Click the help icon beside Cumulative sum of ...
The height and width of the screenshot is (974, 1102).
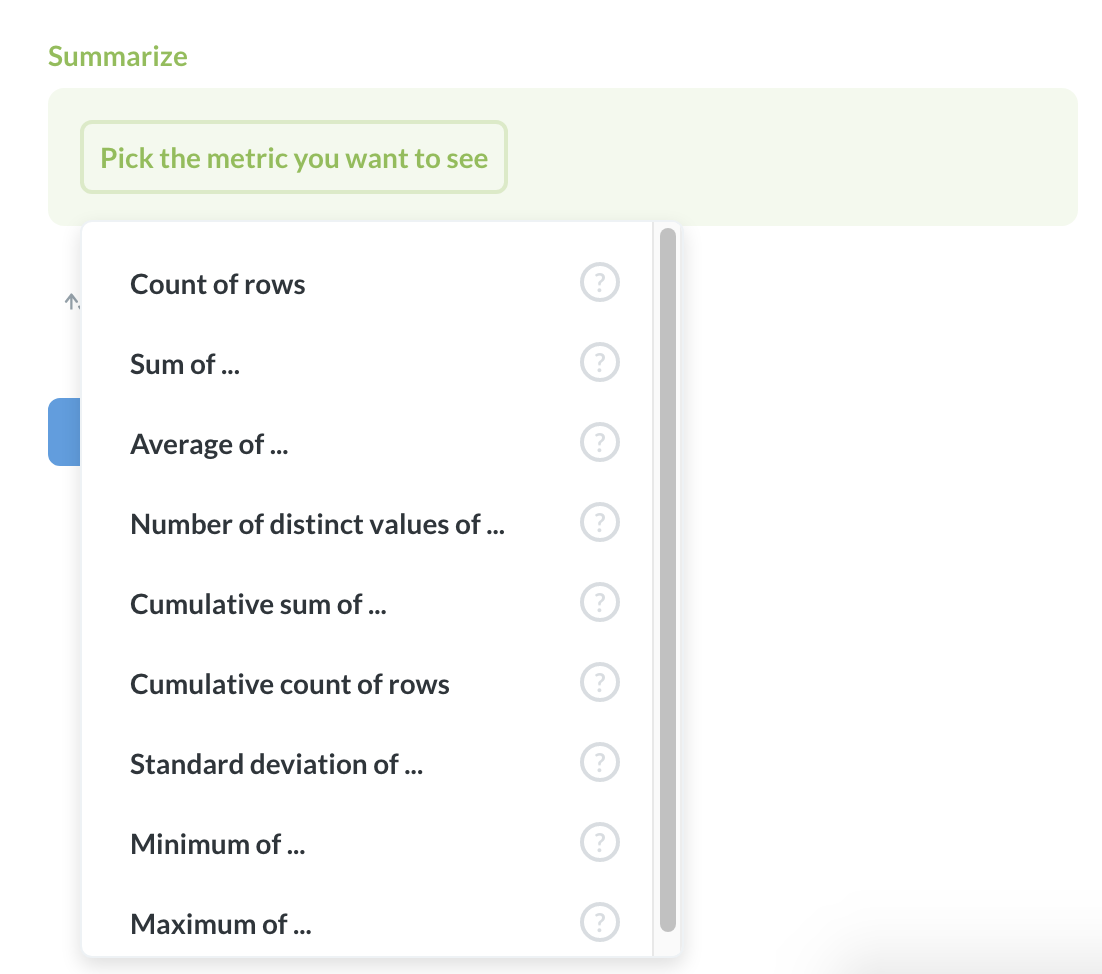(598, 602)
